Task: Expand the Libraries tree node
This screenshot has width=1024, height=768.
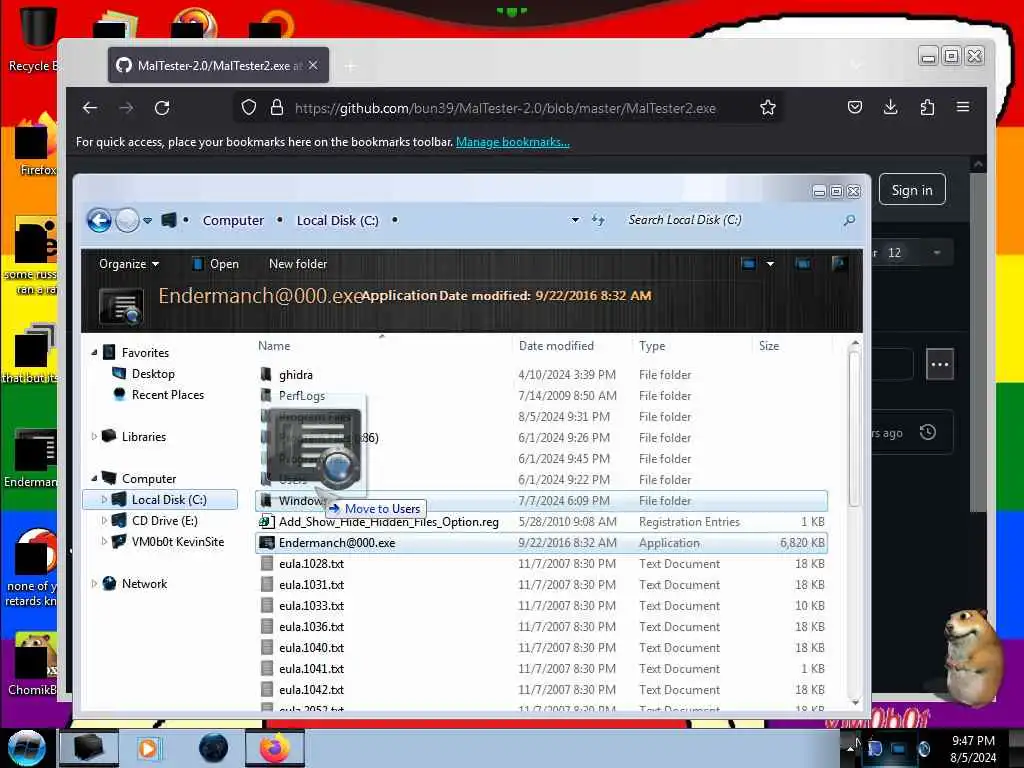Action: click(x=94, y=436)
